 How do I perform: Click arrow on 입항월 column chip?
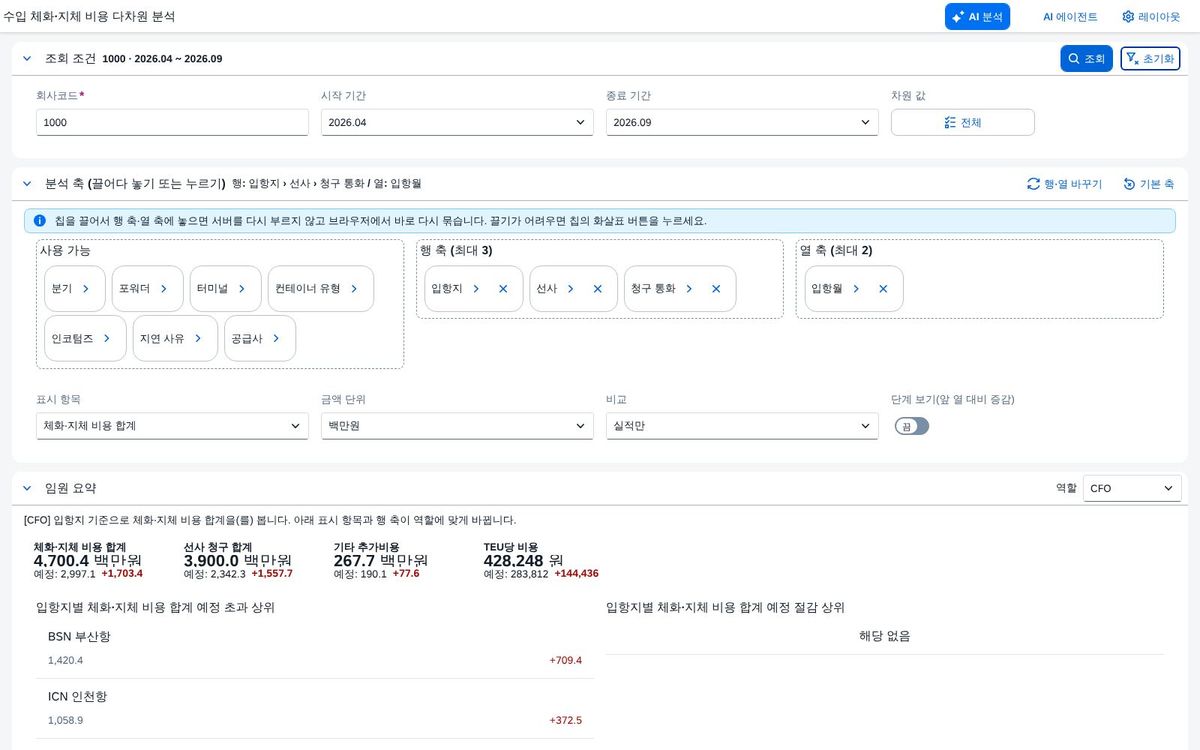(x=856, y=288)
